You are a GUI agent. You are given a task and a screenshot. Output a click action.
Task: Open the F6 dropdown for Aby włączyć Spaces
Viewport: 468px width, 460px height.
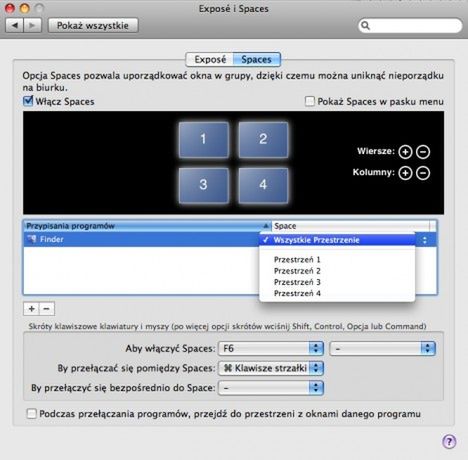pos(271,349)
